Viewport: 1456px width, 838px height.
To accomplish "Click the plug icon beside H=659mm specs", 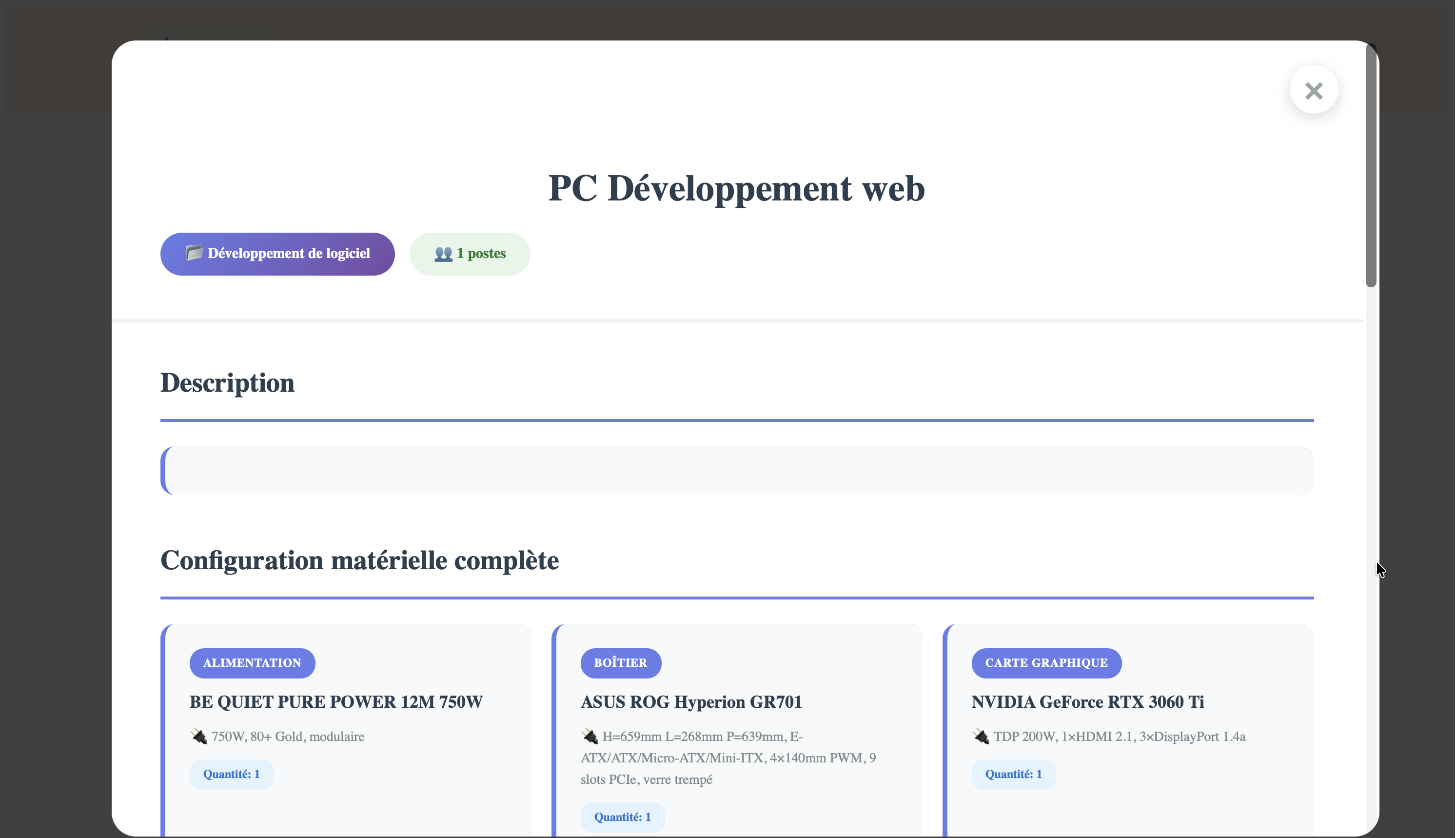I will pyautogui.click(x=590, y=736).
